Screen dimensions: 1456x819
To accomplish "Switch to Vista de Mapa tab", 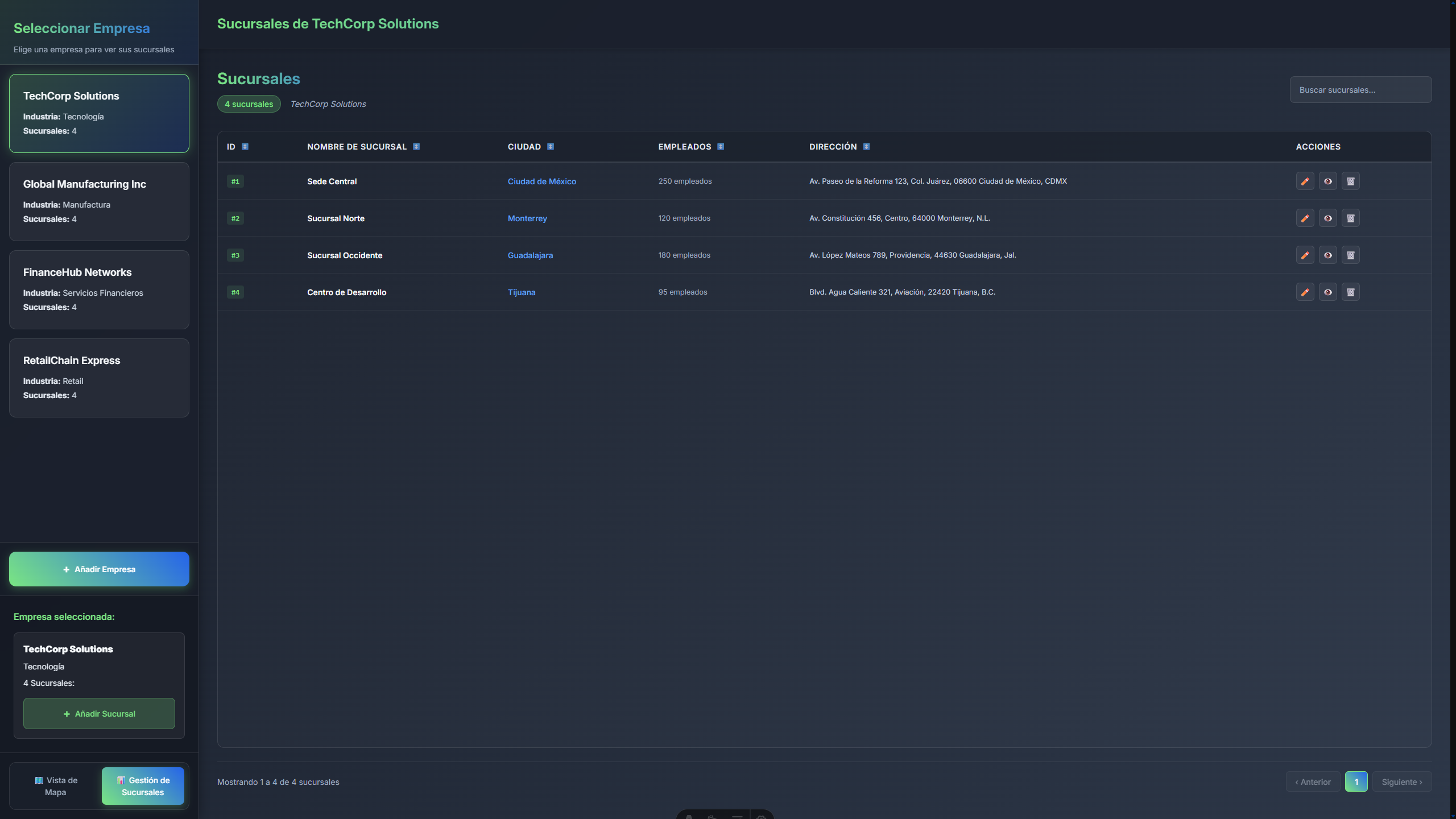I will (x=56, y=785).
